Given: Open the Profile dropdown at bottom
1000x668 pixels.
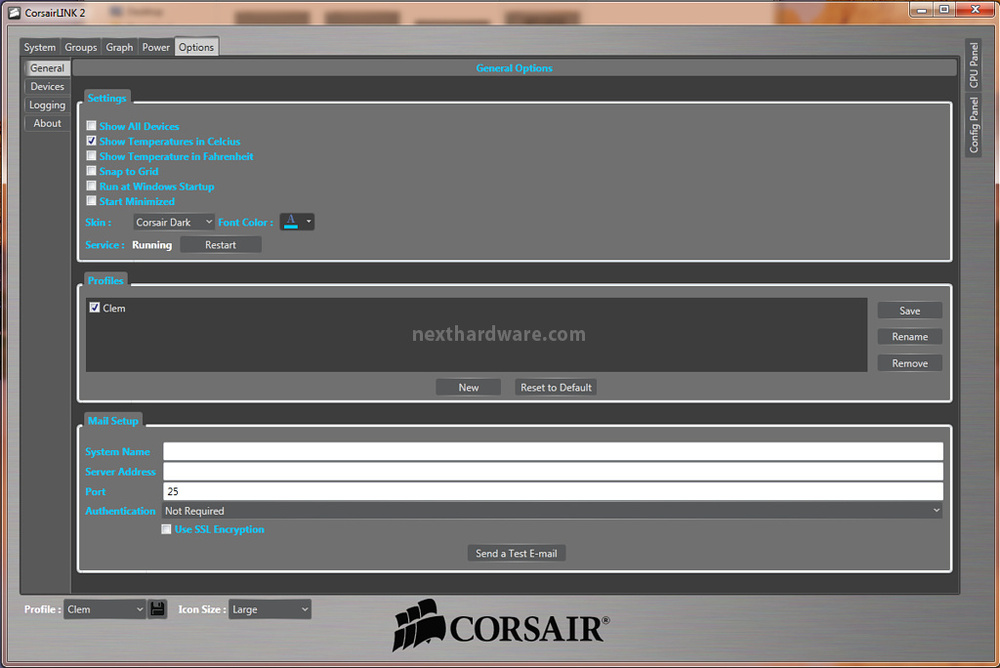Looking at the screenshot, I should [105, 609].
